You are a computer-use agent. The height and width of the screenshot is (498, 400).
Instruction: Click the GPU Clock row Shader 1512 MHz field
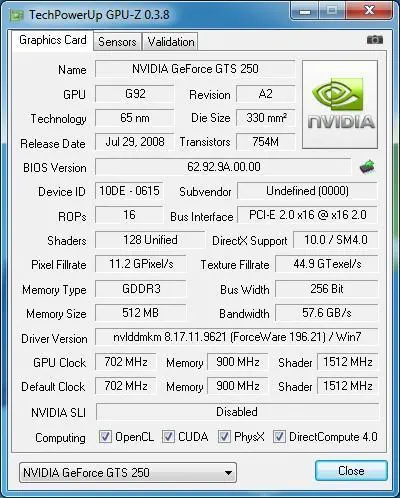click(x=347, y=362)
